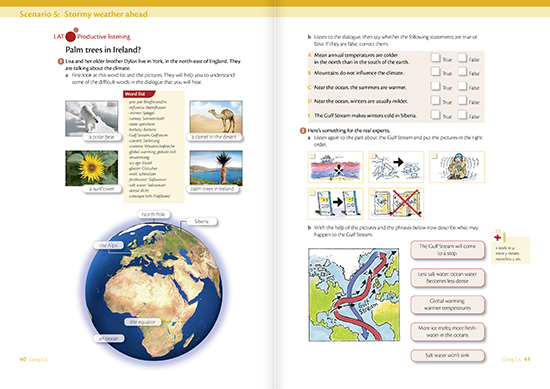Check True for statement A about annual temperatures

coord(435,58)
